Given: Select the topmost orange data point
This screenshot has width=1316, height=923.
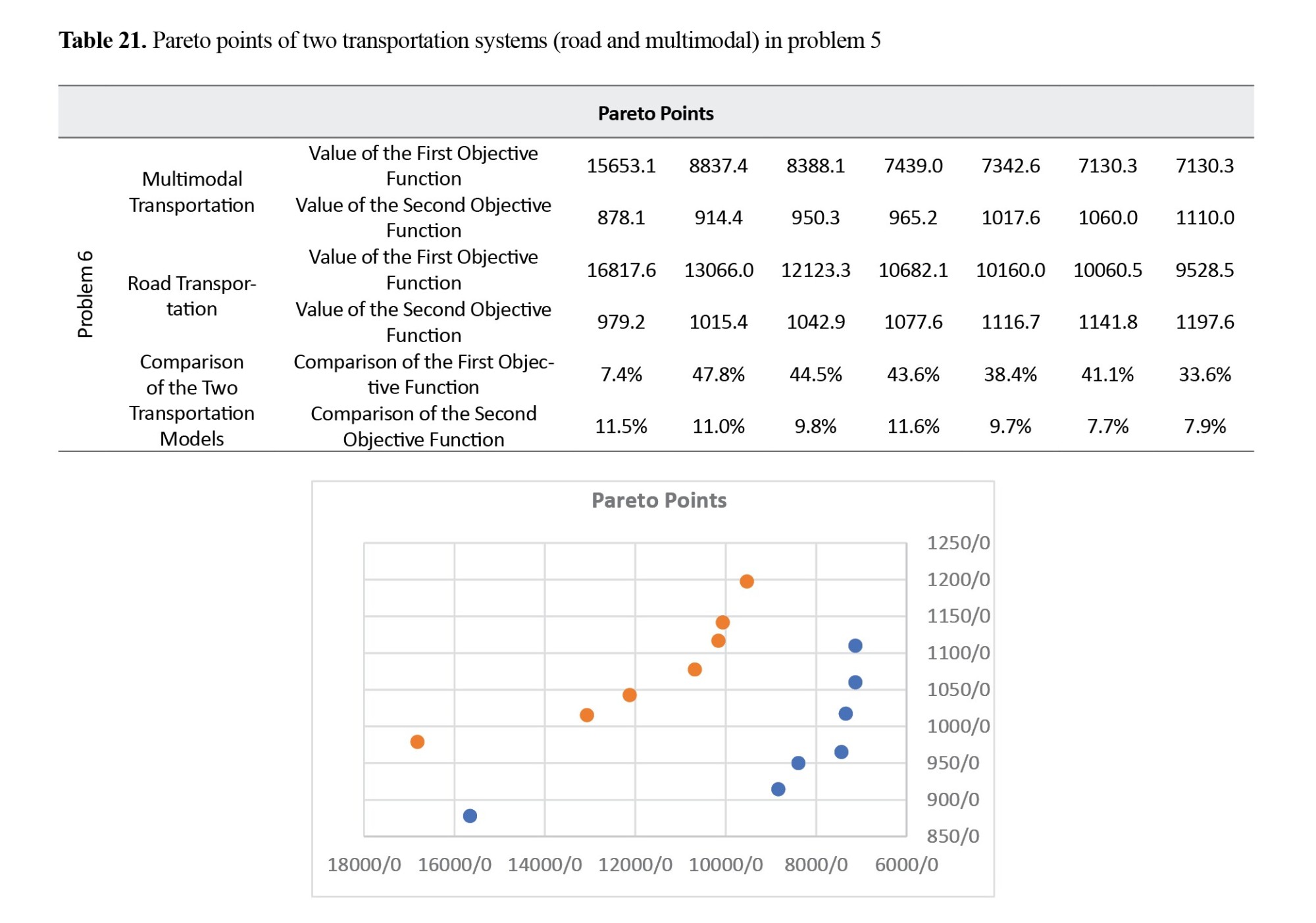Looking at the screenshot, I should (746, 582).
